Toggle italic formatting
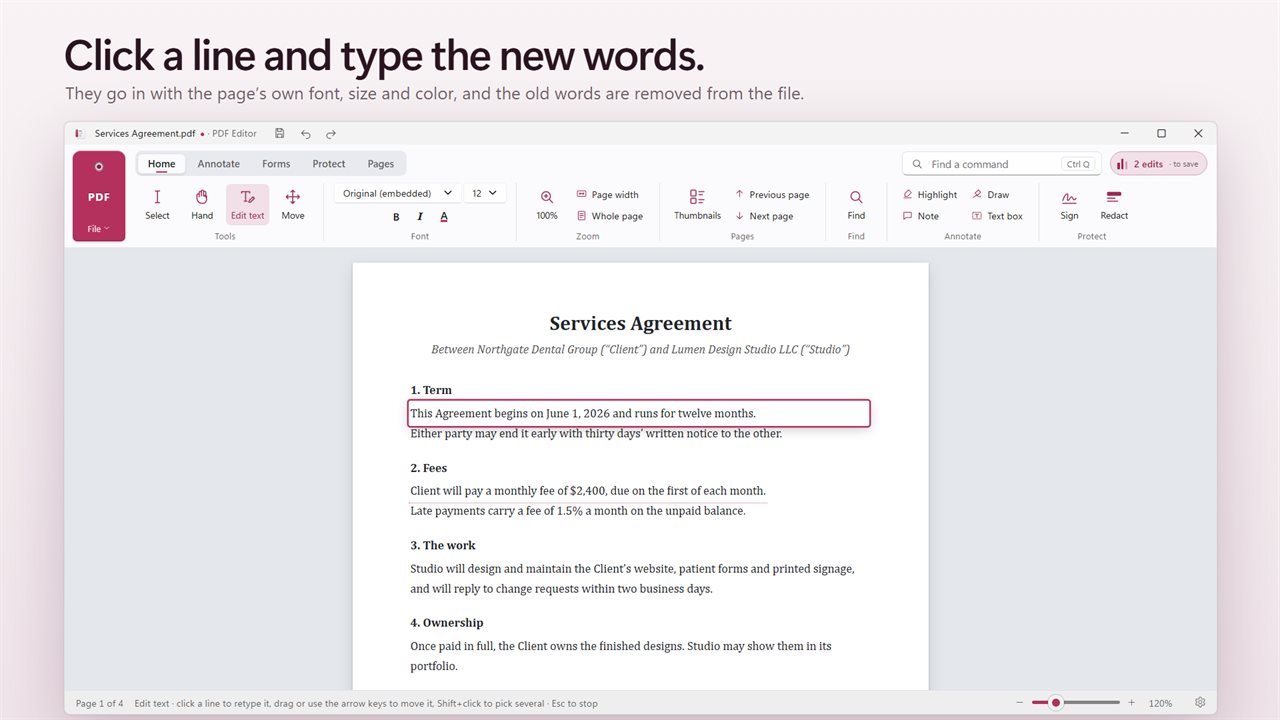 point(420,217)
